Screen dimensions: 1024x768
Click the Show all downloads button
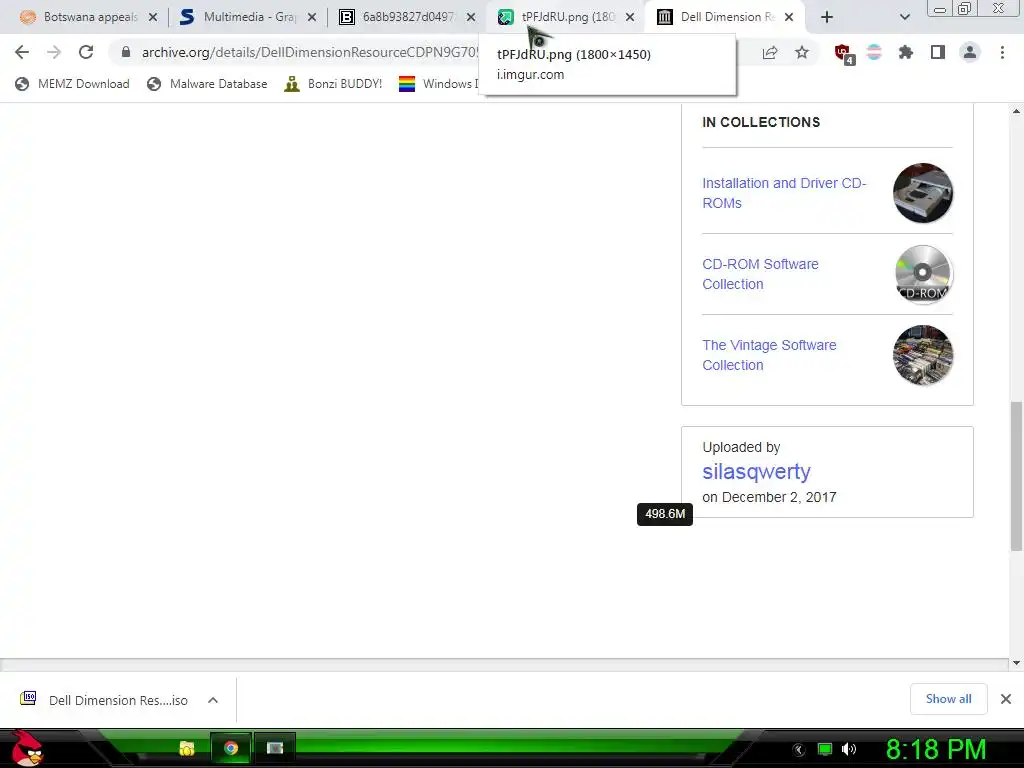(948, 699)
